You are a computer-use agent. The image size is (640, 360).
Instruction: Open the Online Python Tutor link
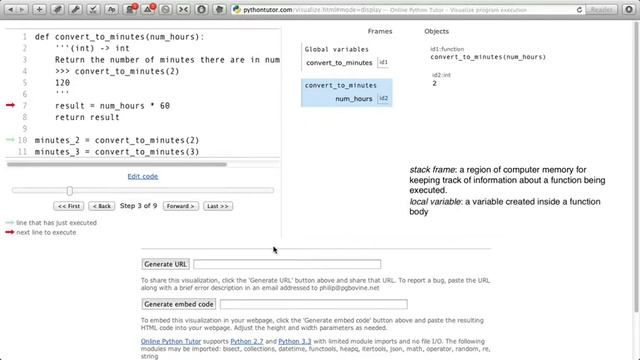(x=171, y=341)
